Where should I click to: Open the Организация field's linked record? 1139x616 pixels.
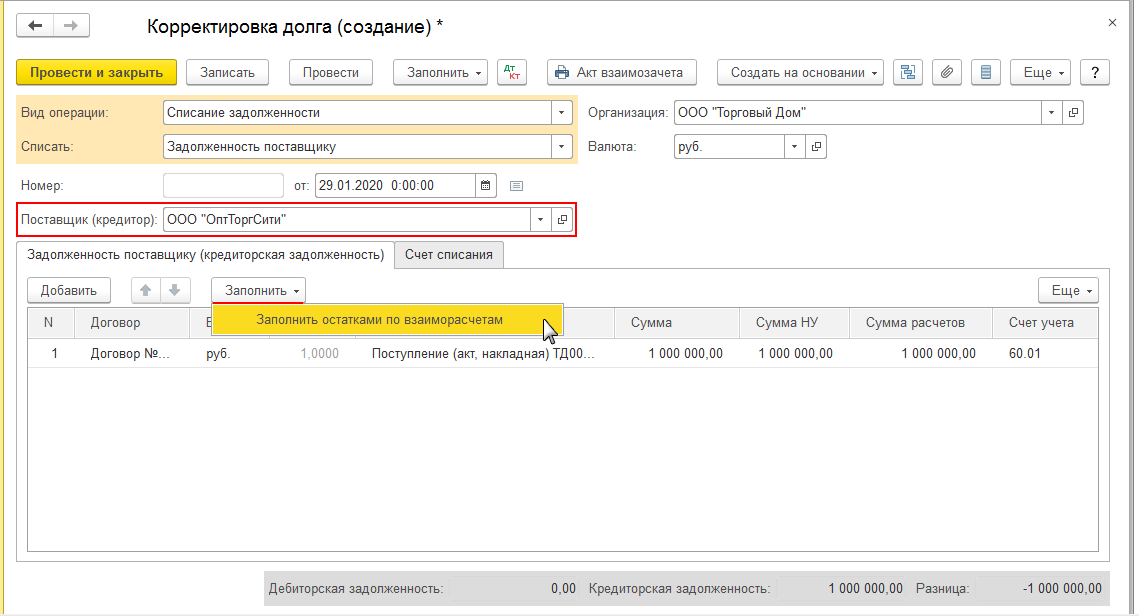pos(1074,113)
